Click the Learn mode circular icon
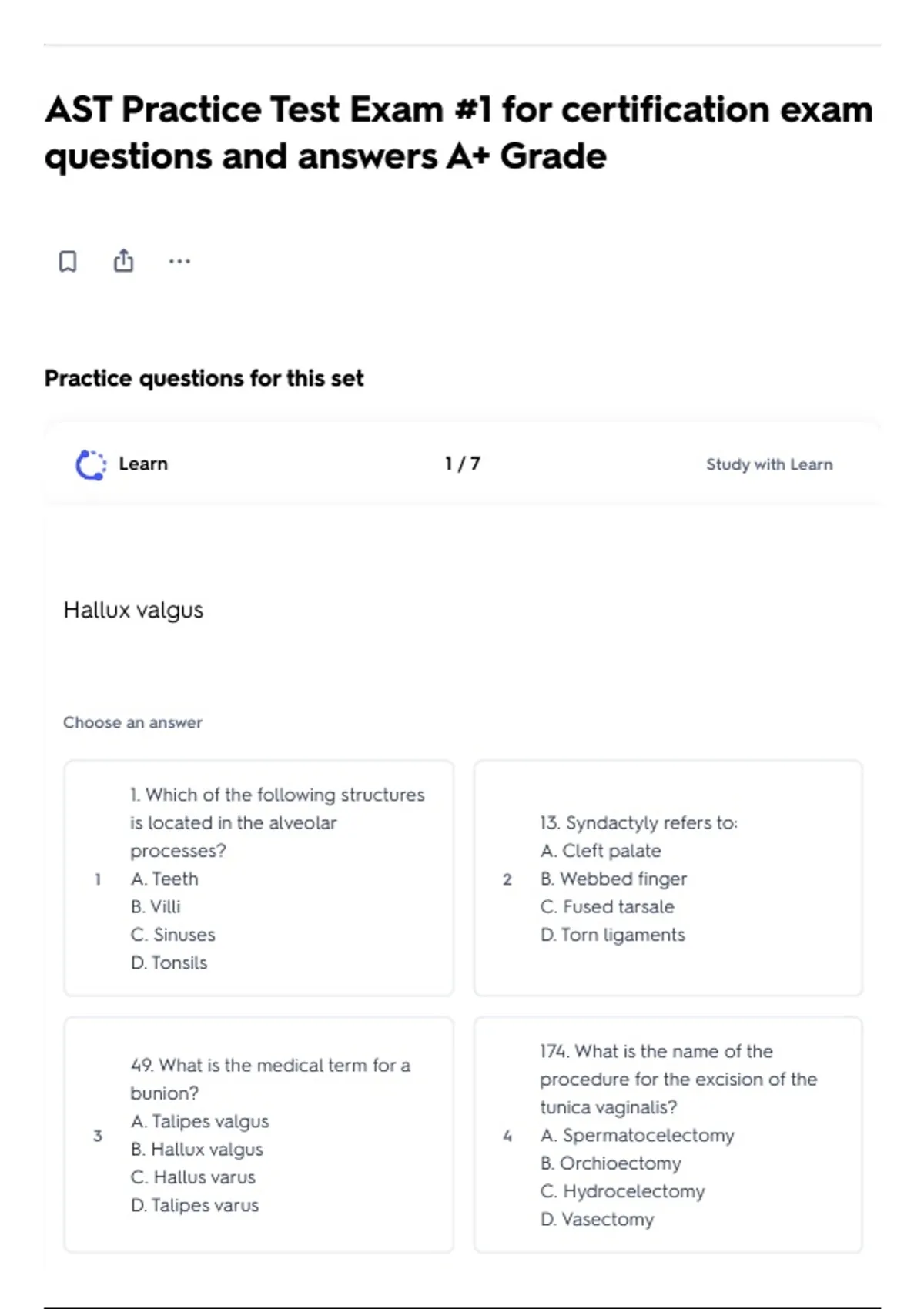Screen dimensions: 924x1309 pyautogui.click(x=91, y=464)
